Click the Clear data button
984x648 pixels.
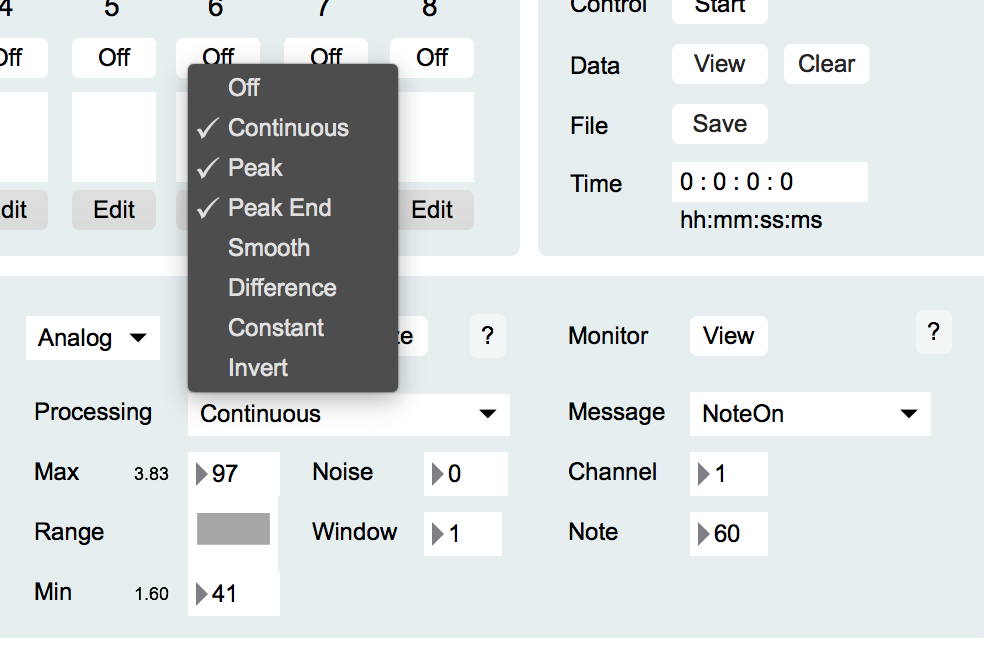pos(826,64)
